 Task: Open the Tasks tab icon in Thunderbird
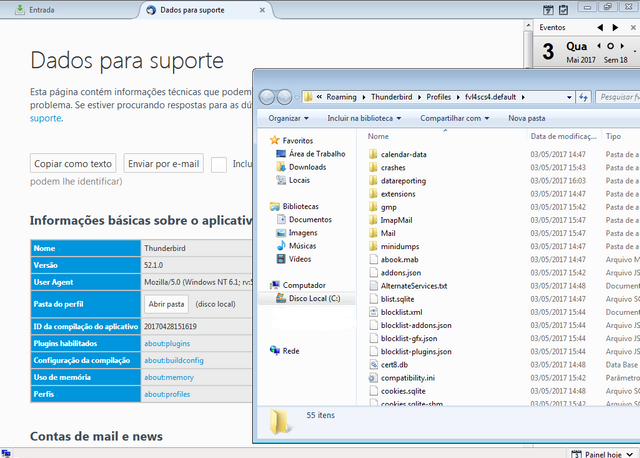pos(563,10)
